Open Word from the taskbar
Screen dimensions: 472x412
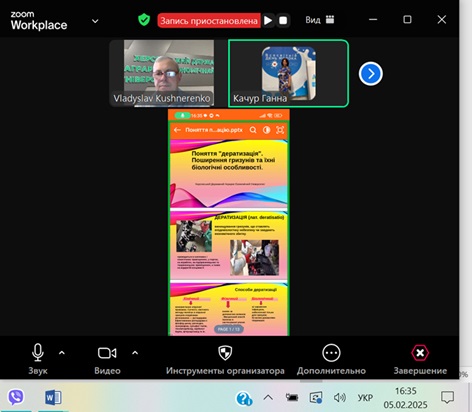click(53, 397)
